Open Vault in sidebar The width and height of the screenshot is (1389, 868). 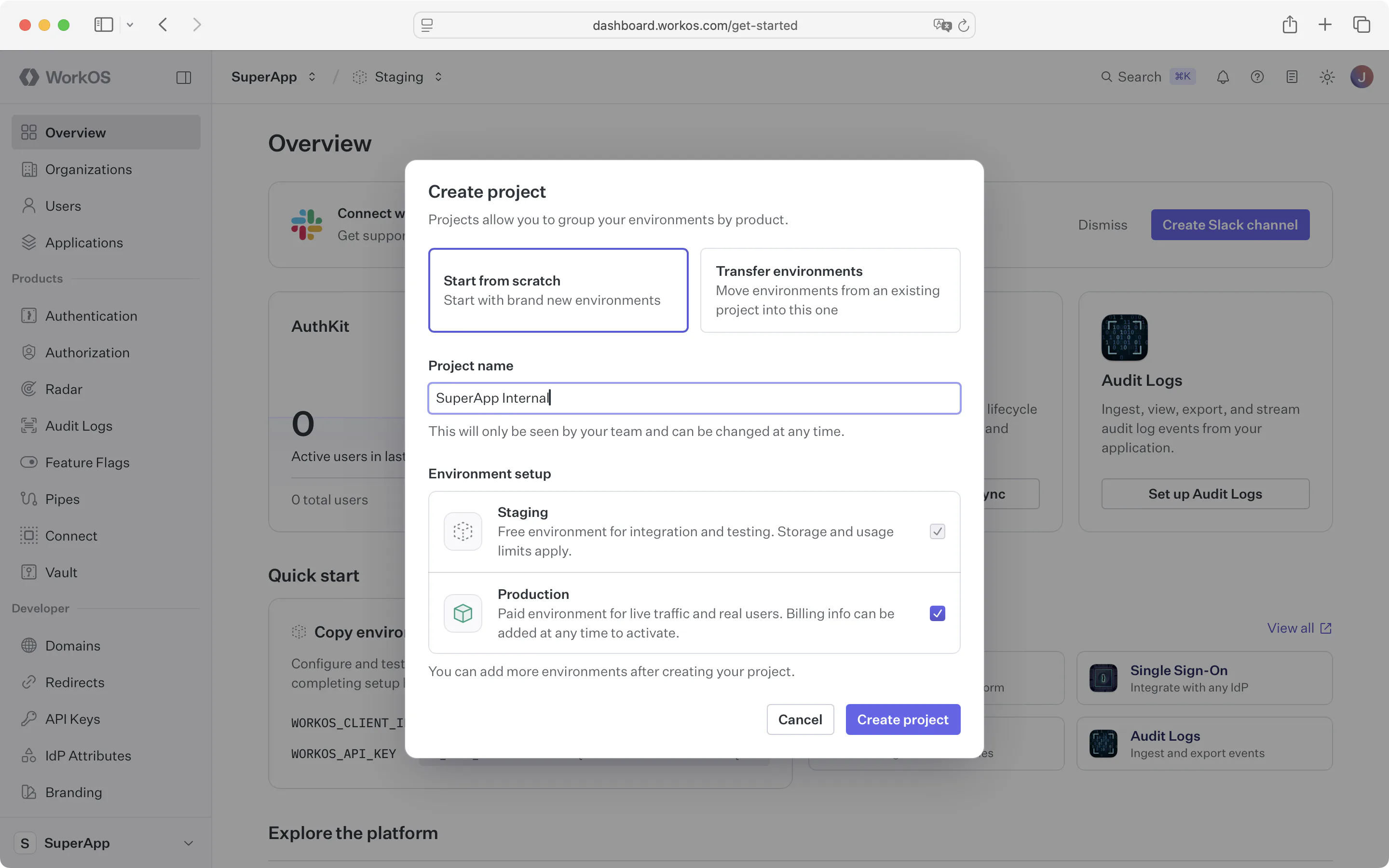106,572
